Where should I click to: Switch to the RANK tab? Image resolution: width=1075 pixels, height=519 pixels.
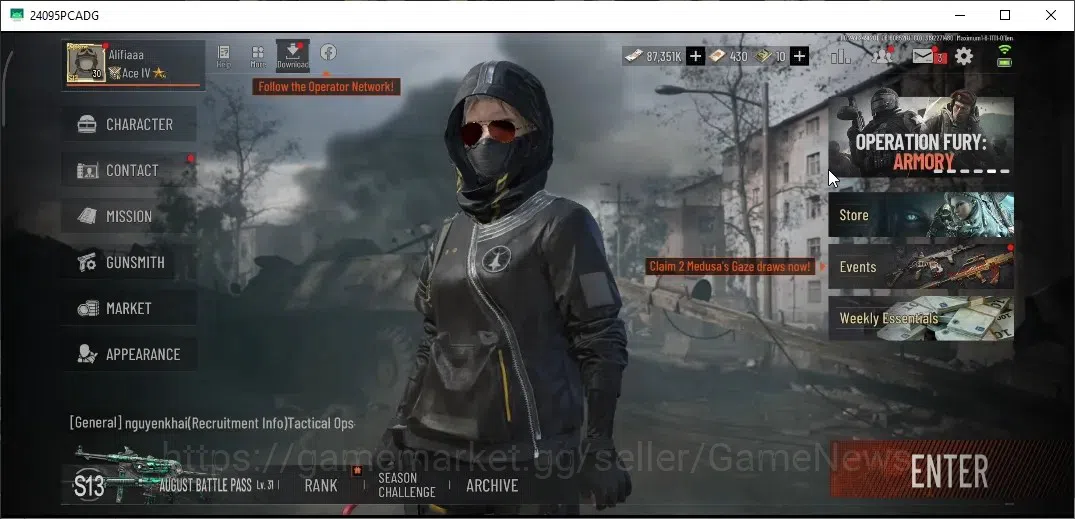pos(321,485)
